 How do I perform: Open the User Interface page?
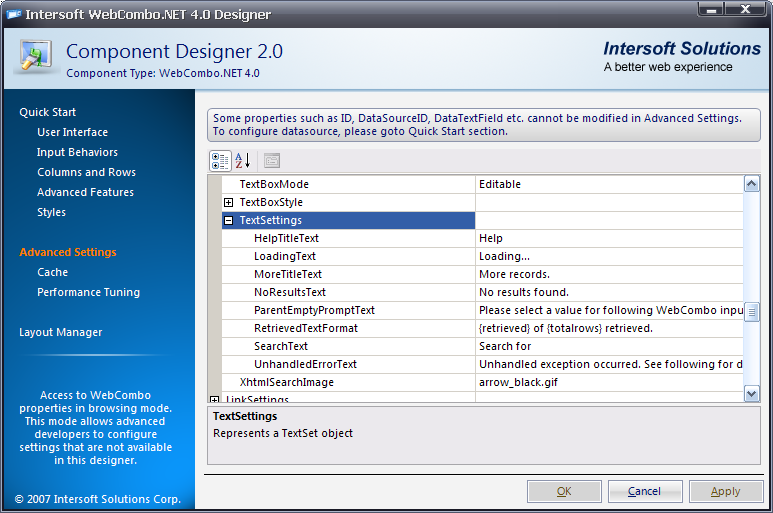(x=72, y=132)
